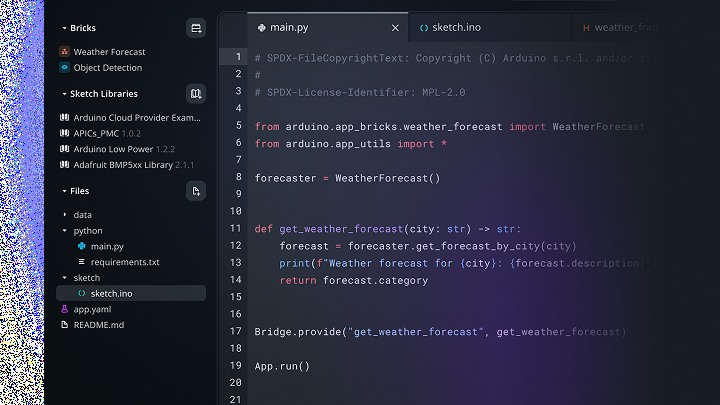Click the weather_forecast import line
The height and width of the screenshot is (405, 720).
[x=450, y=127]
